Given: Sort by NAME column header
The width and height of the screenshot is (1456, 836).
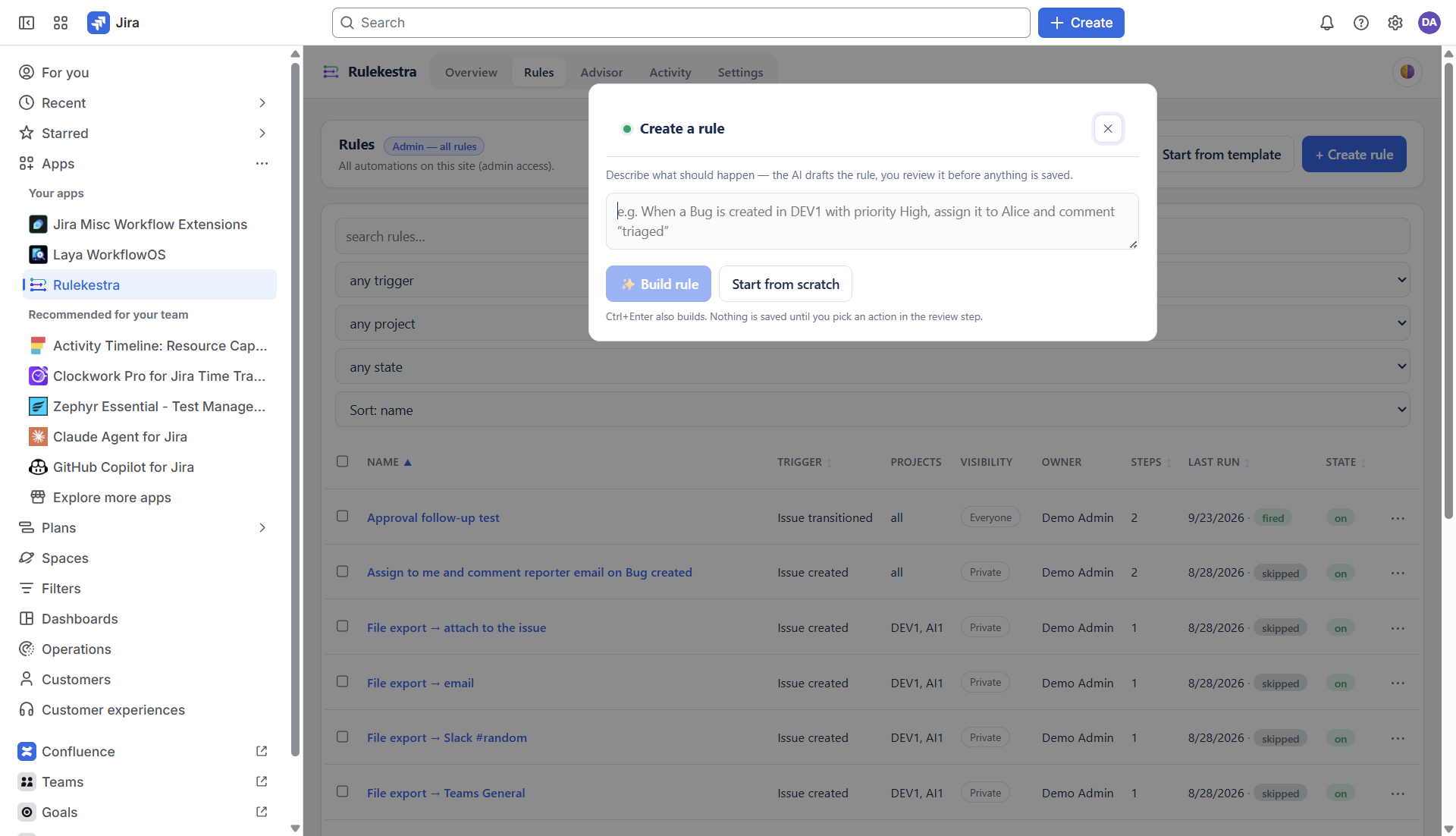Looking at the screenshot, I should tap(389, 462).
